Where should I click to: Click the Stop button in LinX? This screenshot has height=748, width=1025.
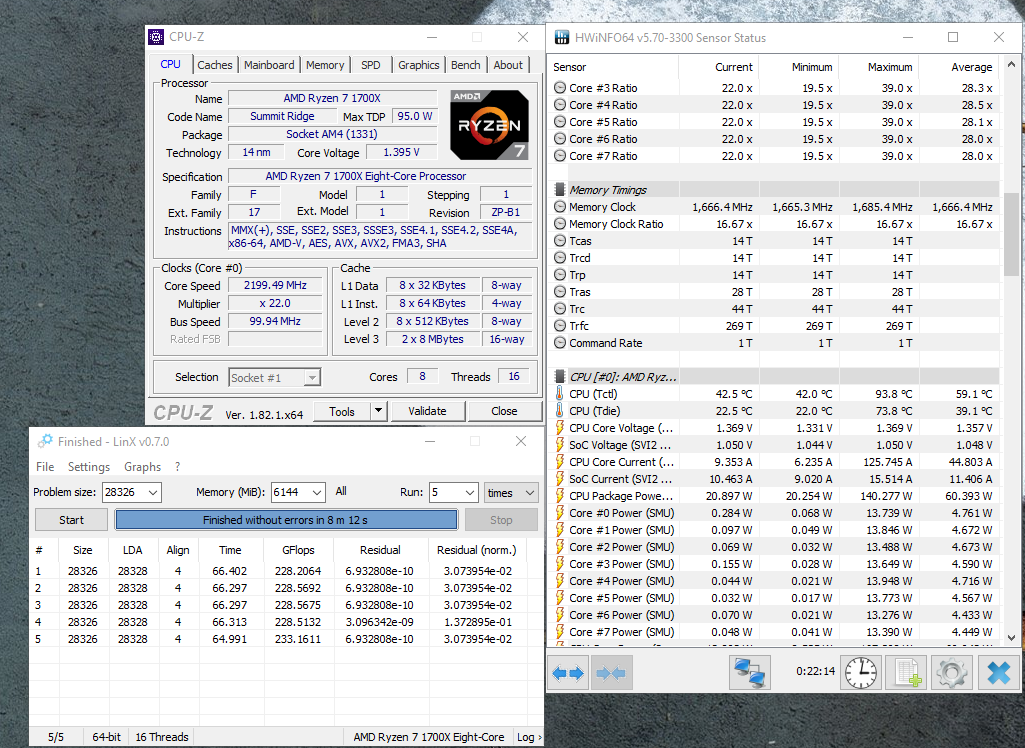click(501, 520)
